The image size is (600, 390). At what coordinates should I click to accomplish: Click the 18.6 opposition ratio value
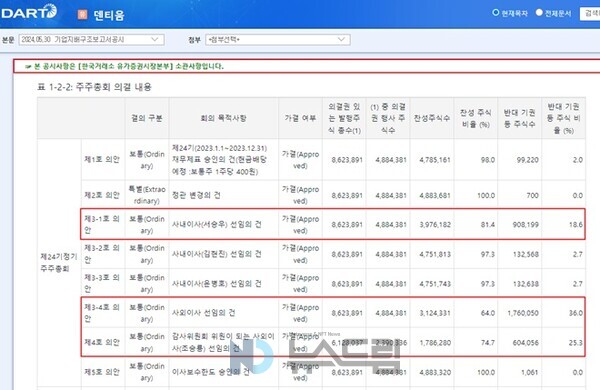click(x=576, y=225)
